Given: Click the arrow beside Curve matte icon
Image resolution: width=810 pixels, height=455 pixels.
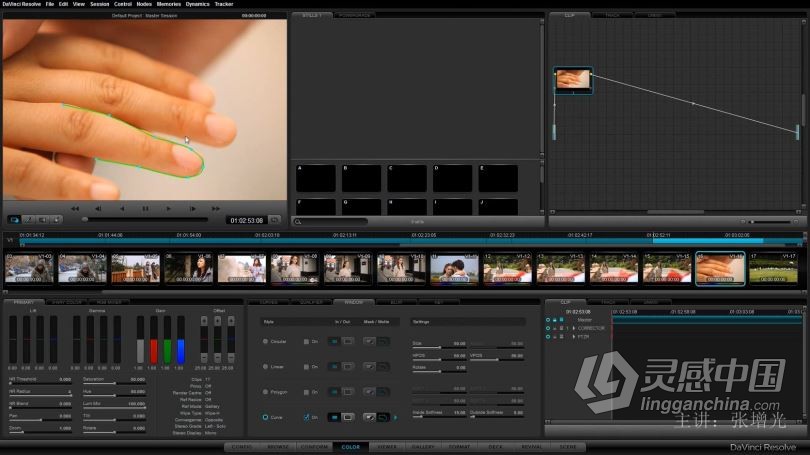Looking at the screenshot, I should (396, 417).
